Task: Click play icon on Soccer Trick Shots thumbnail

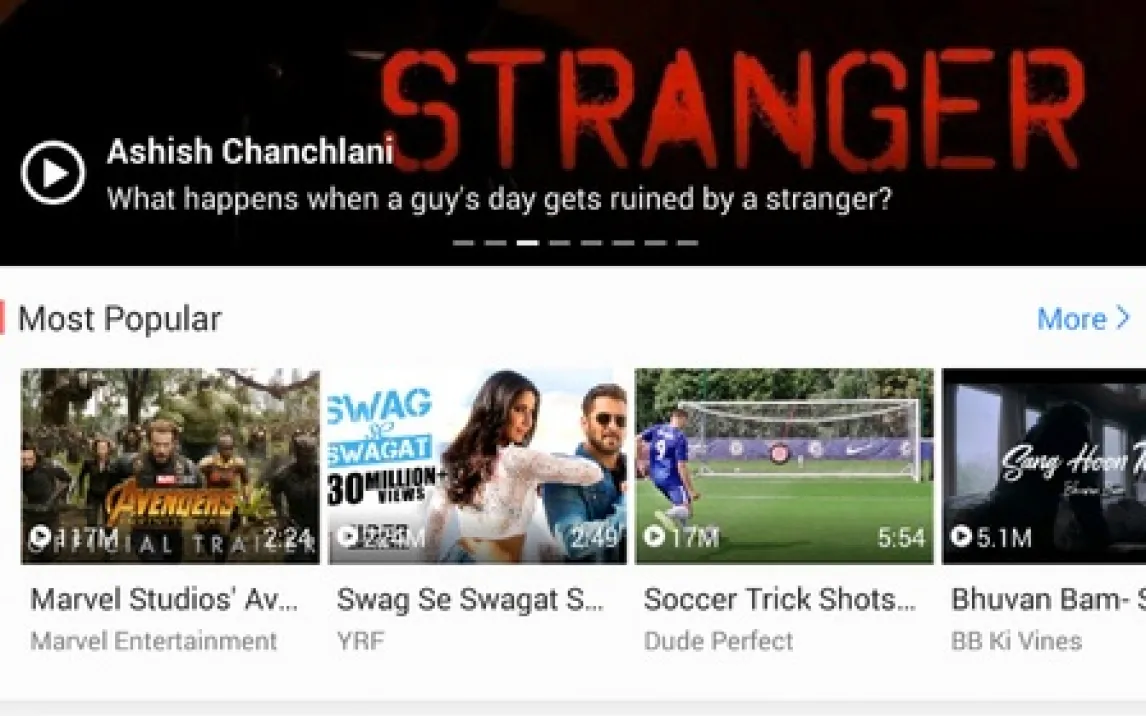Action: pos(654,537)
